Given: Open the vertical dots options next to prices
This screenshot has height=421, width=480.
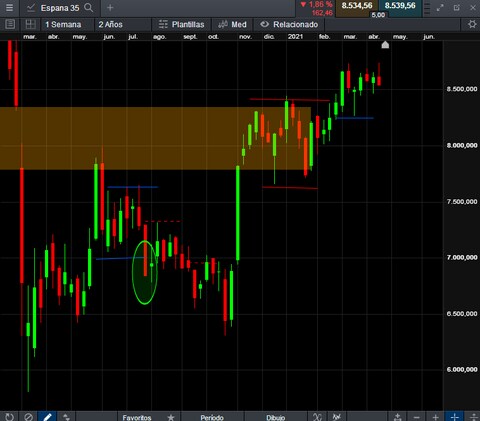Looking at the screenshot, I should (427, 8).
